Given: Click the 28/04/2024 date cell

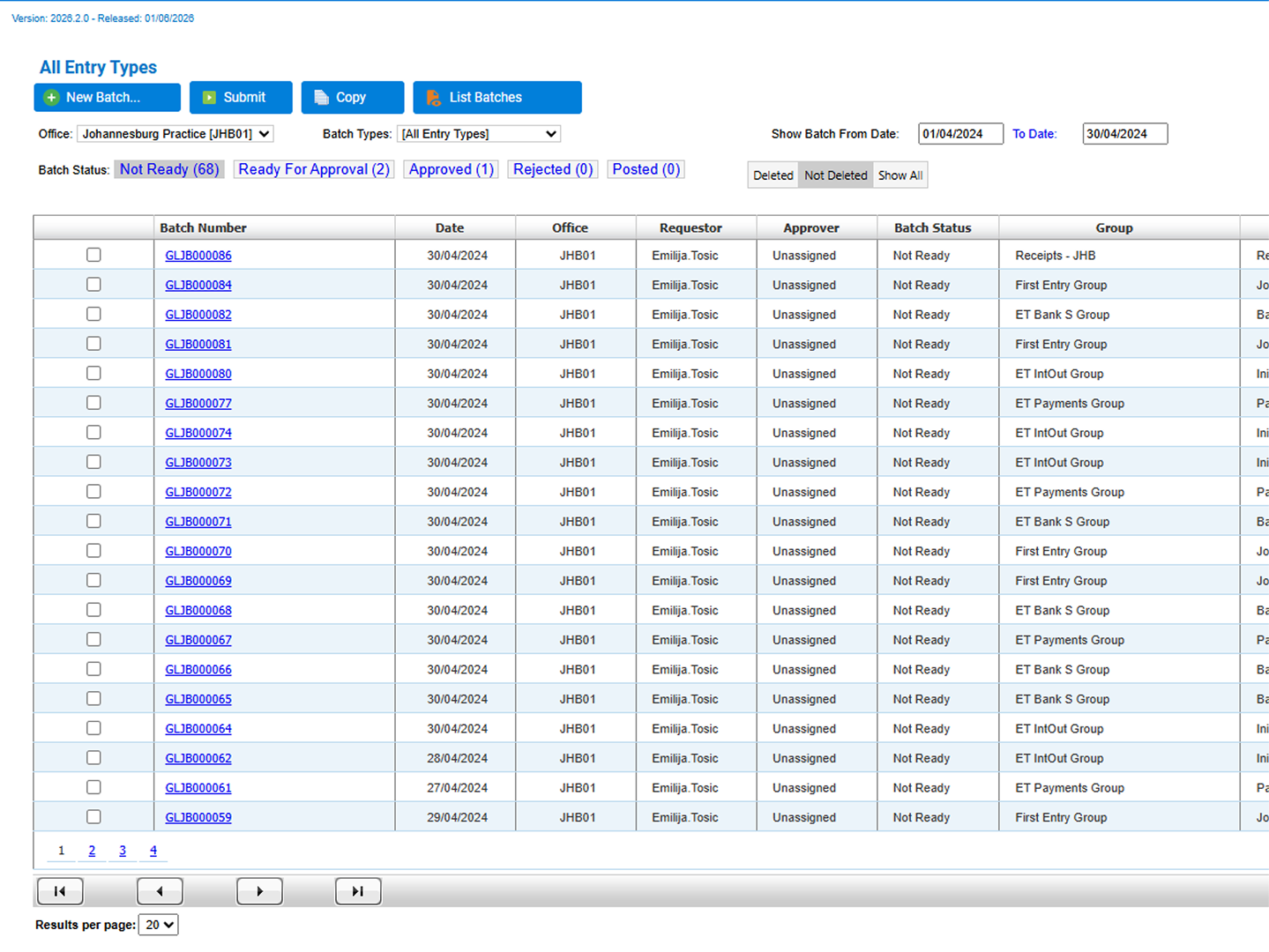Looking at the screenshot, I should point(457,758).
